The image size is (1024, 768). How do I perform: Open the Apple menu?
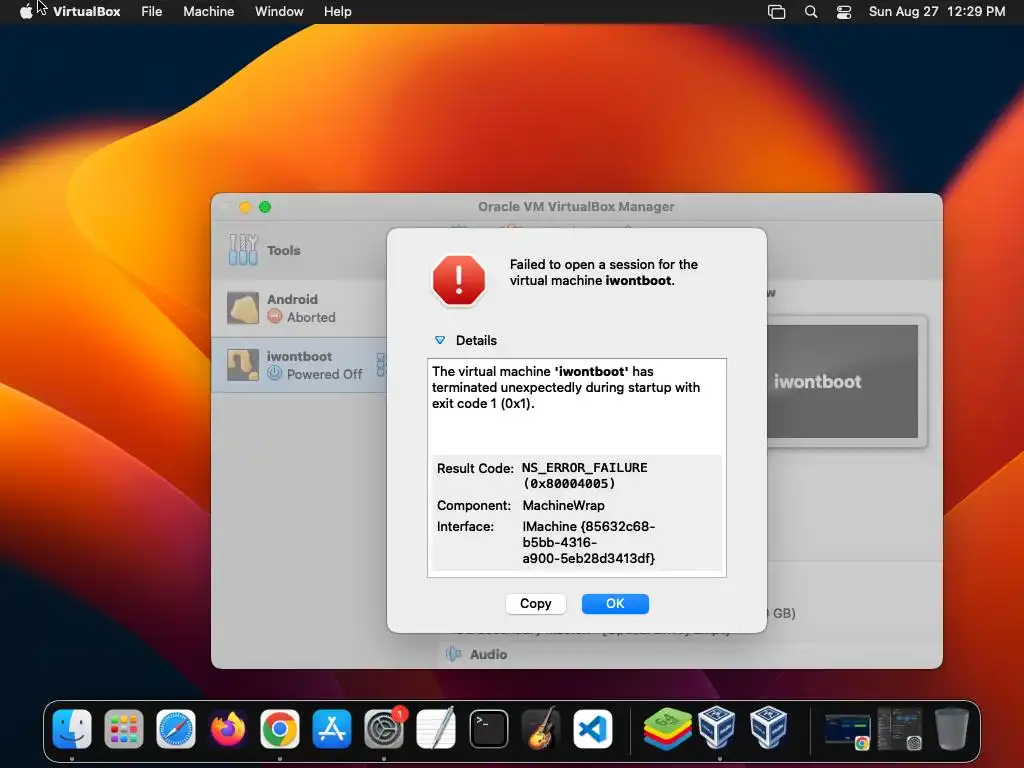click(x=26, y=11)
